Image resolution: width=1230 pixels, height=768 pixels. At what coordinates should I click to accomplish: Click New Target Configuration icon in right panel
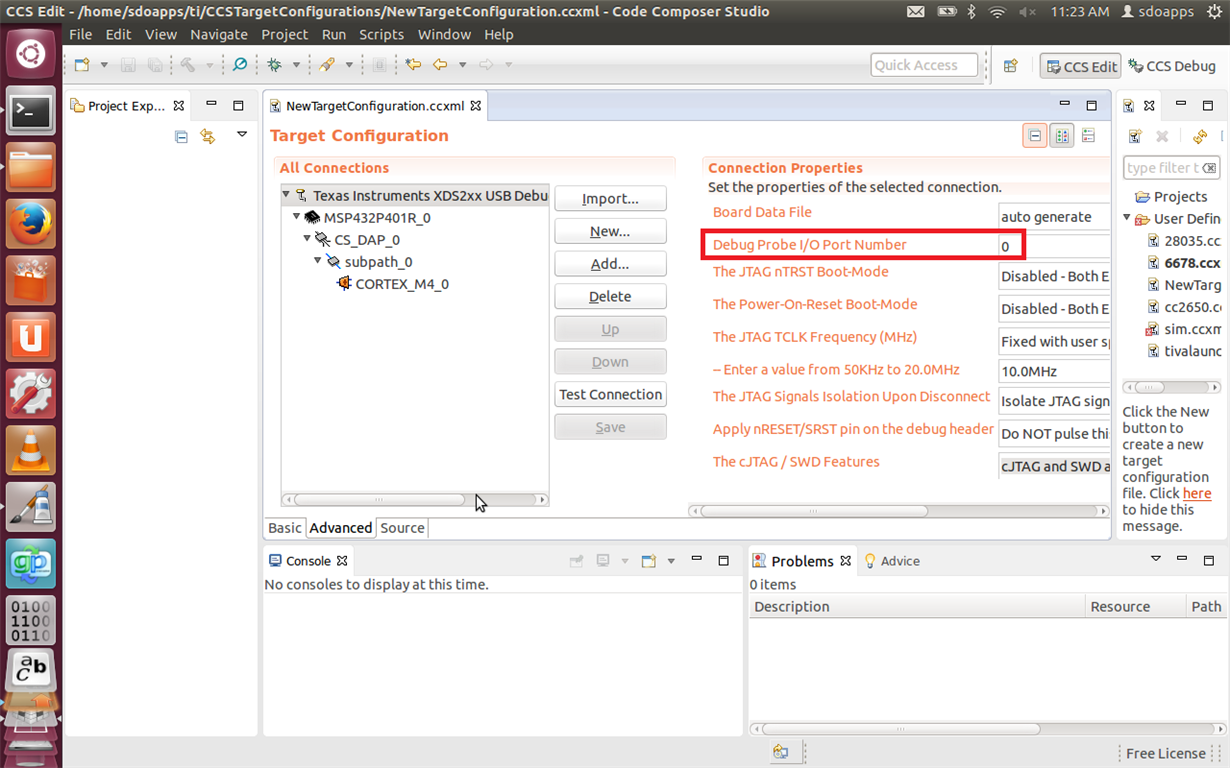(x=1135, y=136)
